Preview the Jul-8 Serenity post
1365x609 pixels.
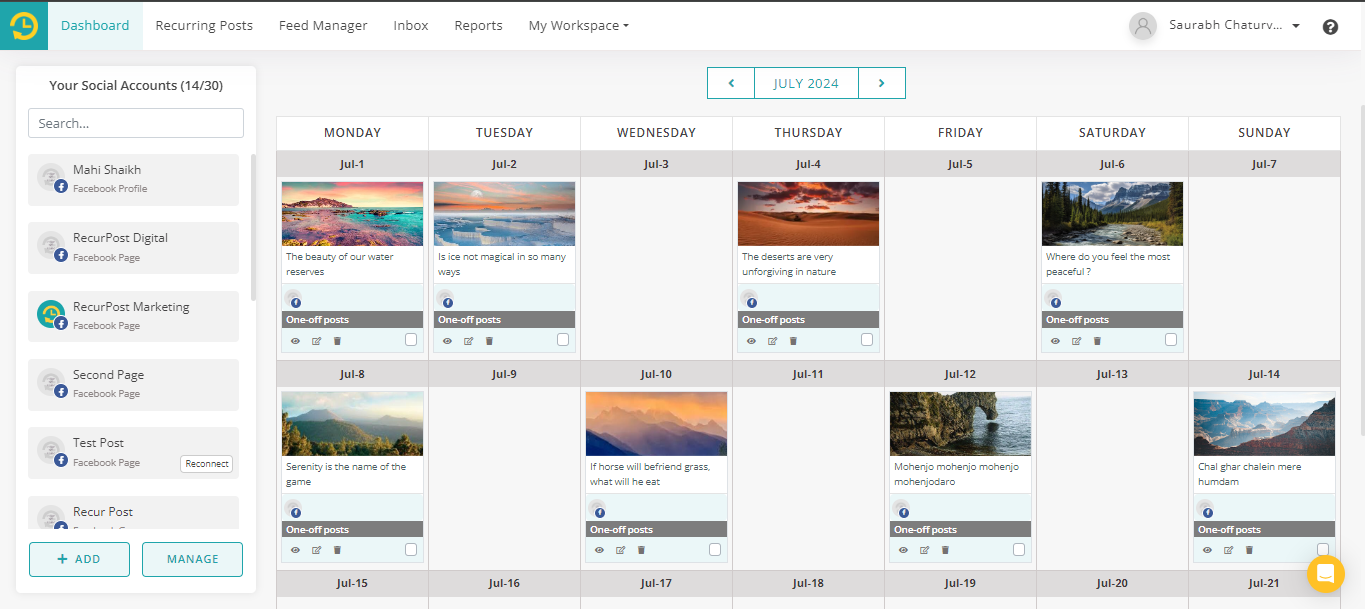click(x=296, y=550)
